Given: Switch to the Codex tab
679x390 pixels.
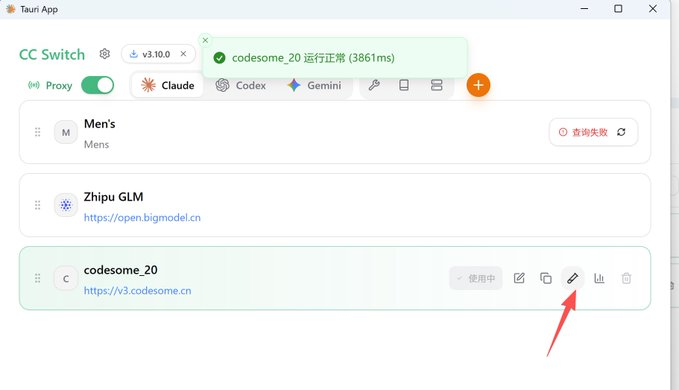Looking at the screenshot, I should 241,85.
